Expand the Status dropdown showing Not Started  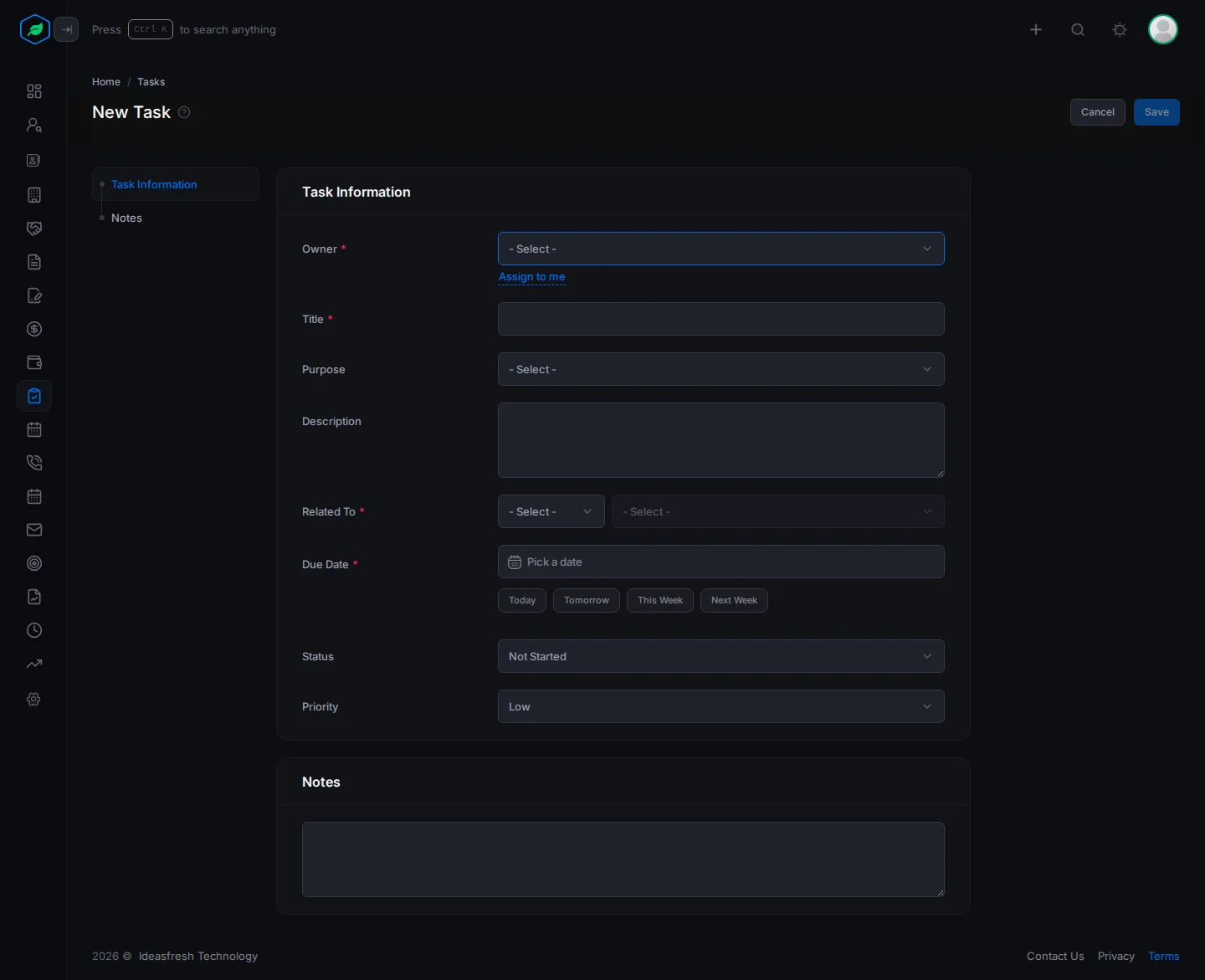point(721,656)
